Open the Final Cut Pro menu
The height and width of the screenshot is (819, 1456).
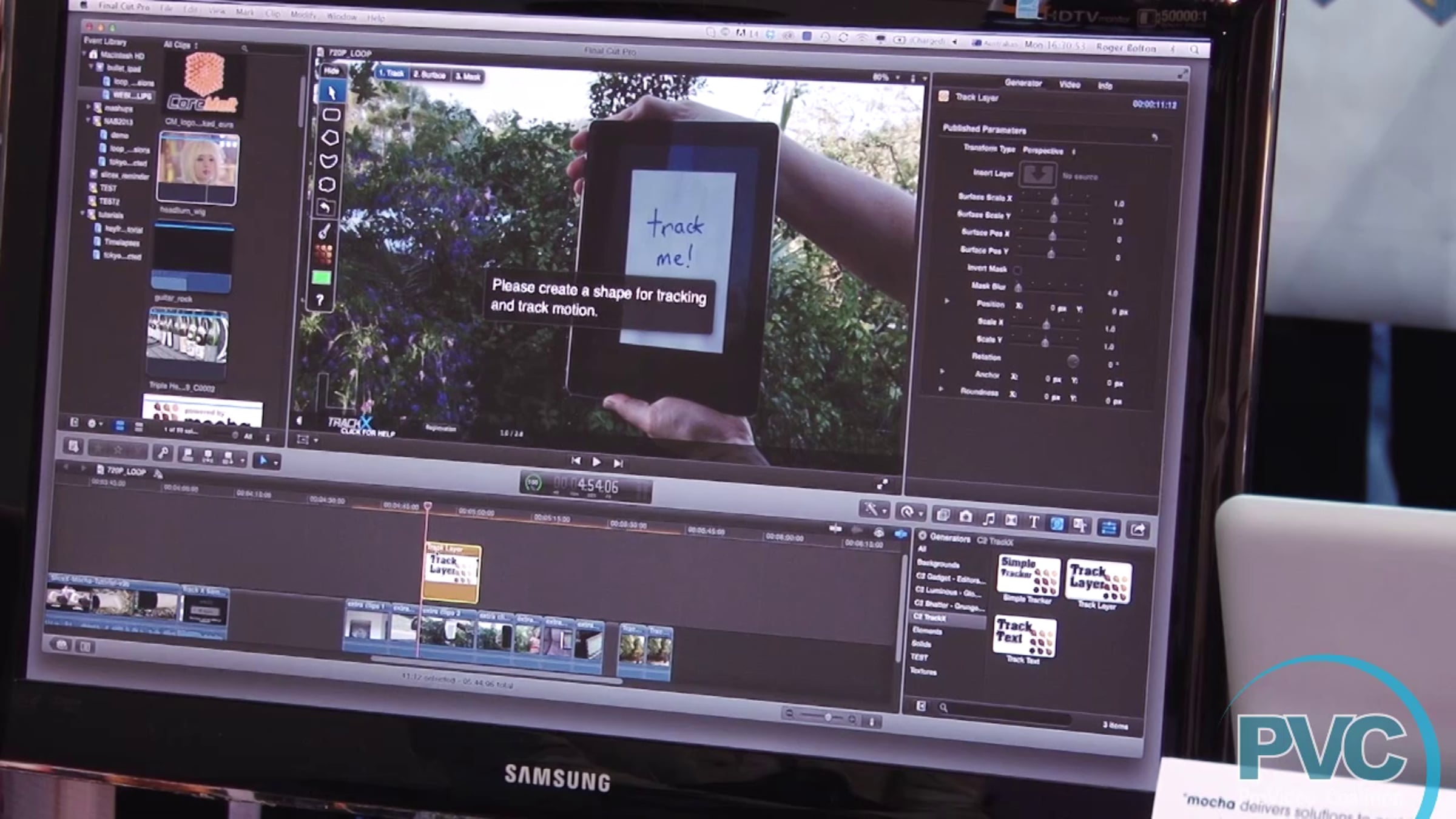(x=124, y=6)
